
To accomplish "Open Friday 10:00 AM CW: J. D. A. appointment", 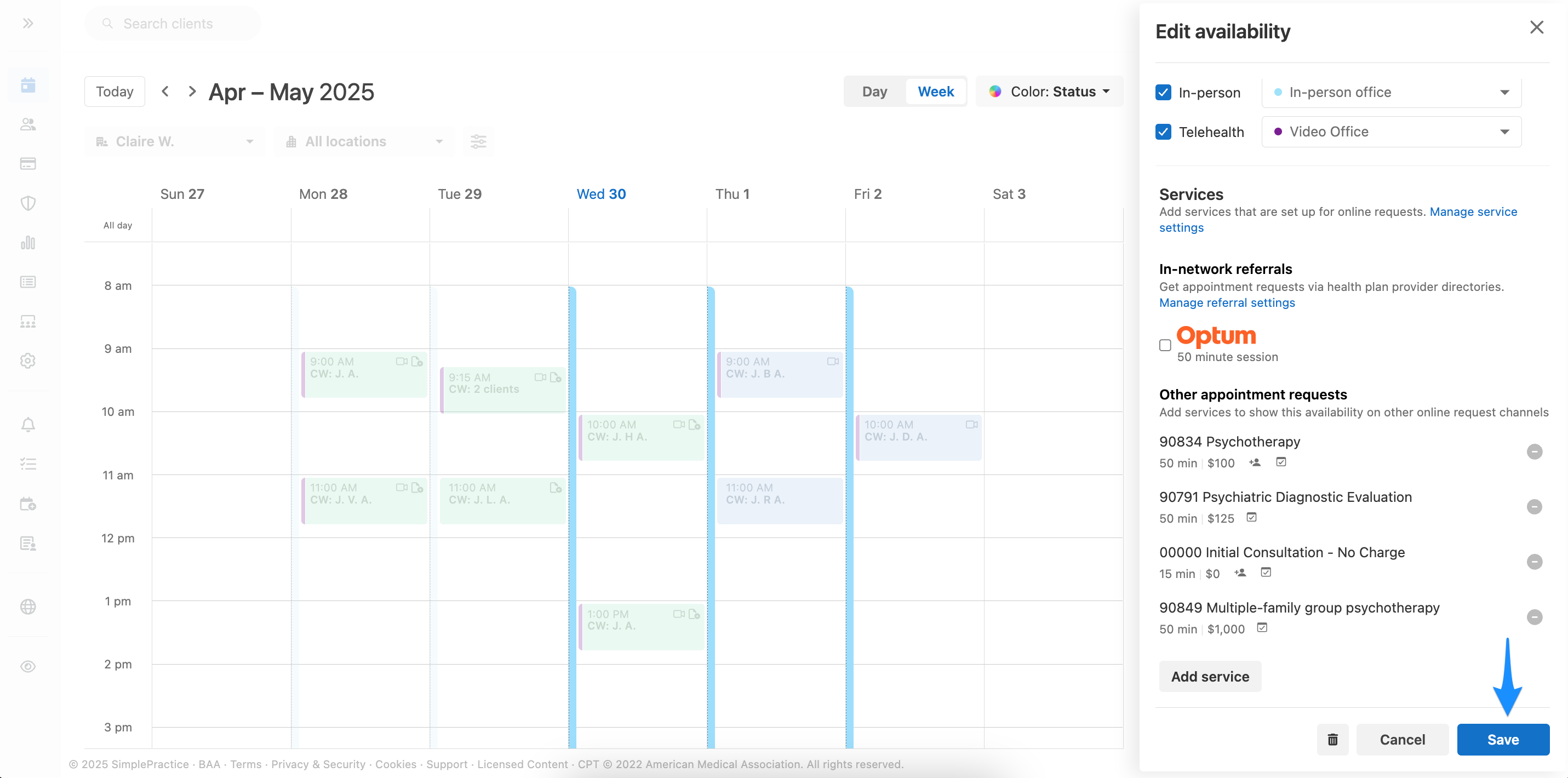I will coord(919,438).
